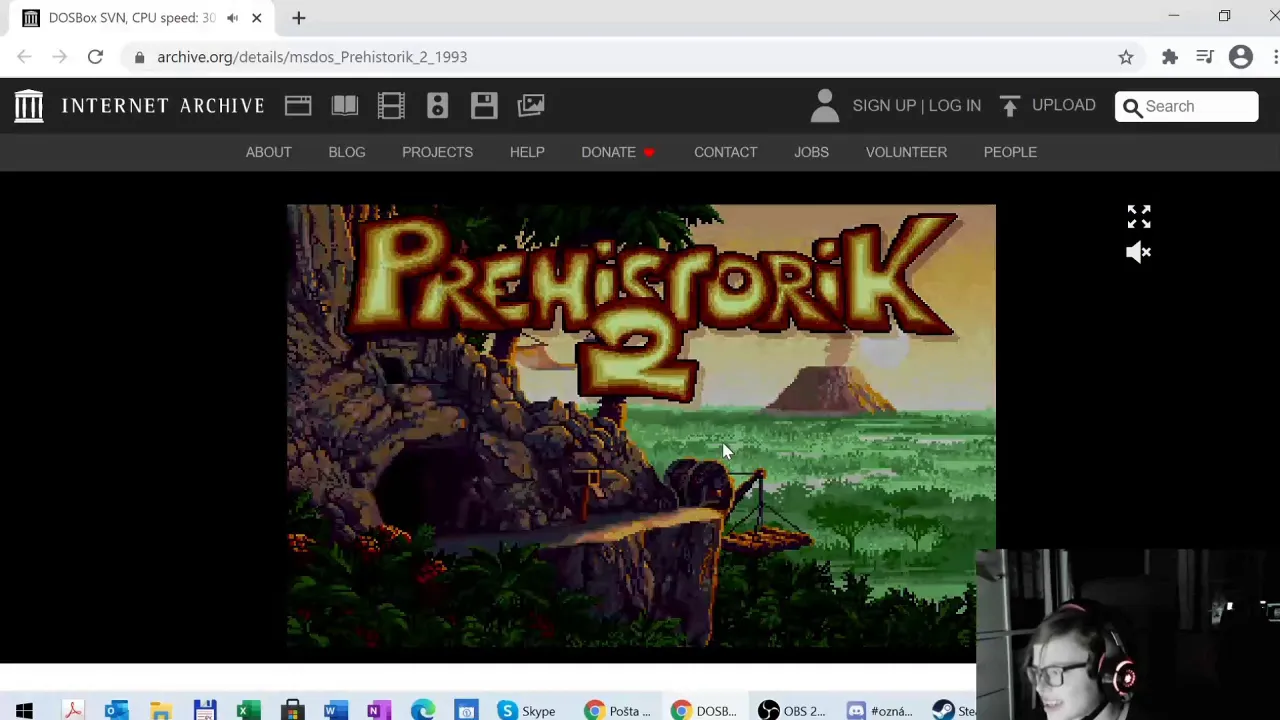This screenshot has width=1280, height=720.
Task: Go back to the previous page
Action: click(x=24, y=57)
